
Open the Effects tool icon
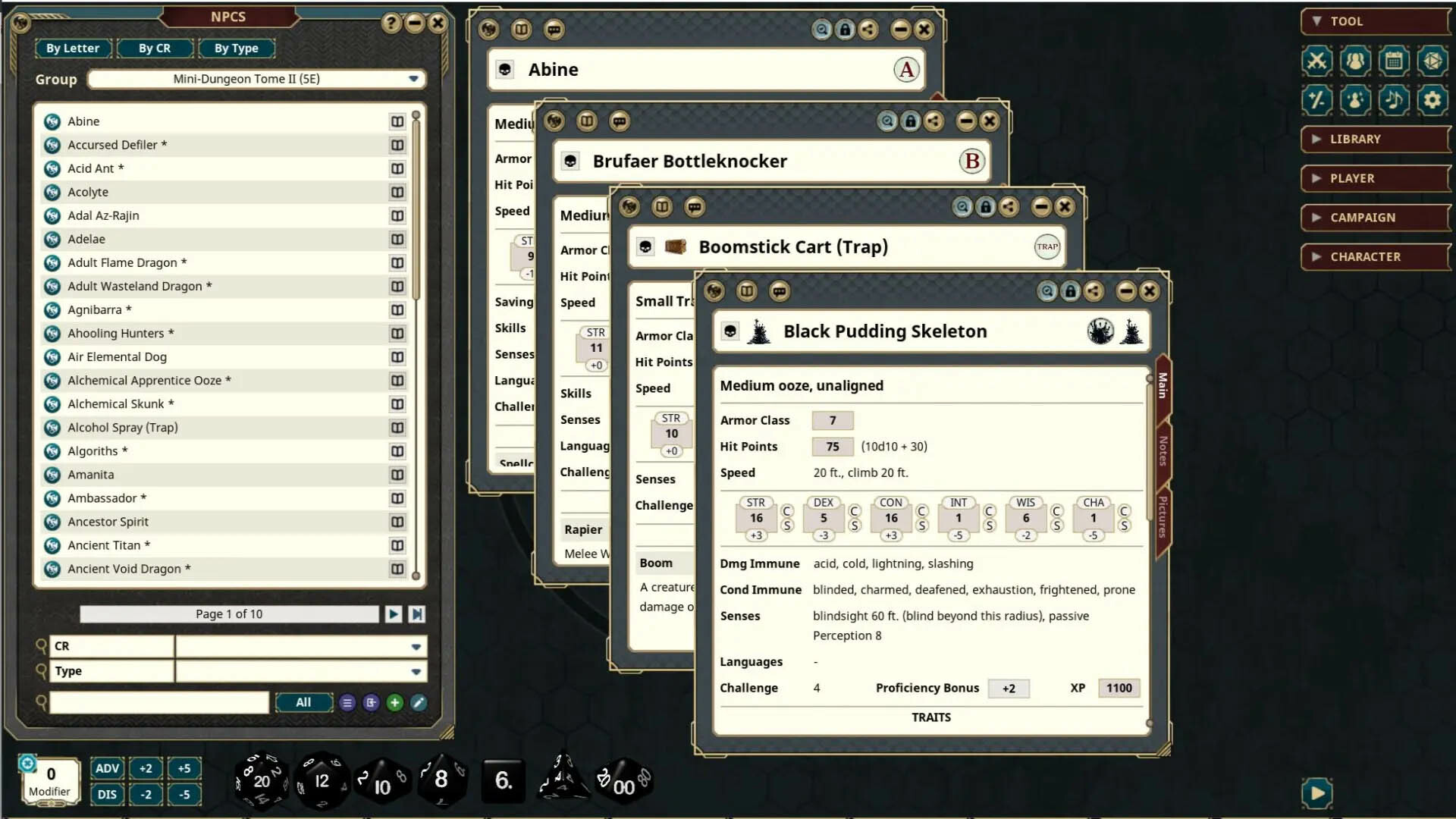coord(1354,99)
